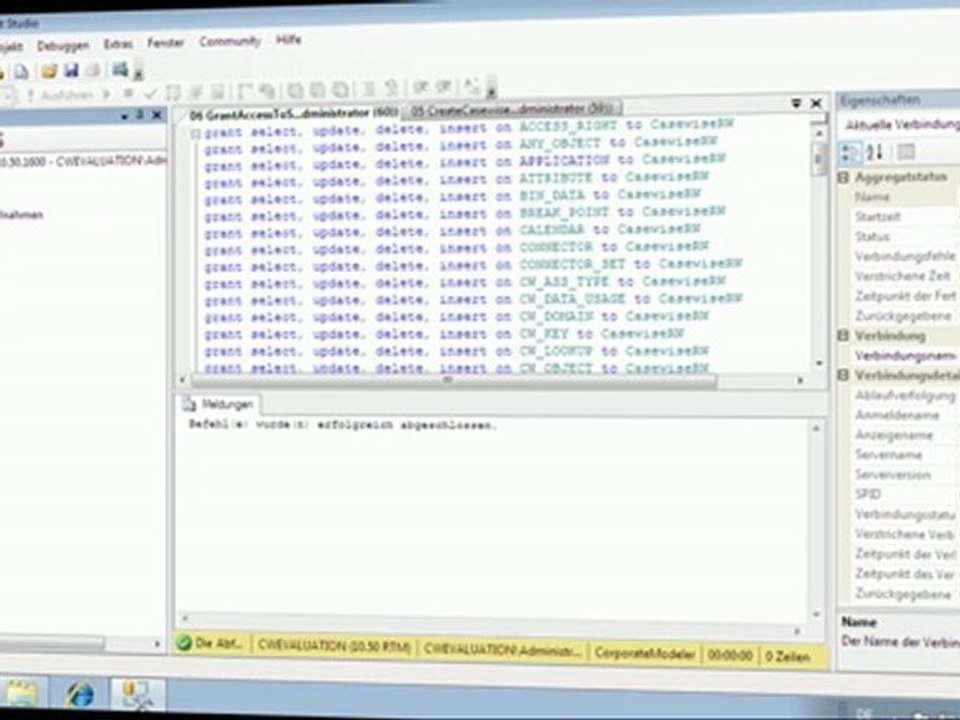Click the grant line for CONNECTOR_SET
960x720 pixels.
tap(473, 265)
